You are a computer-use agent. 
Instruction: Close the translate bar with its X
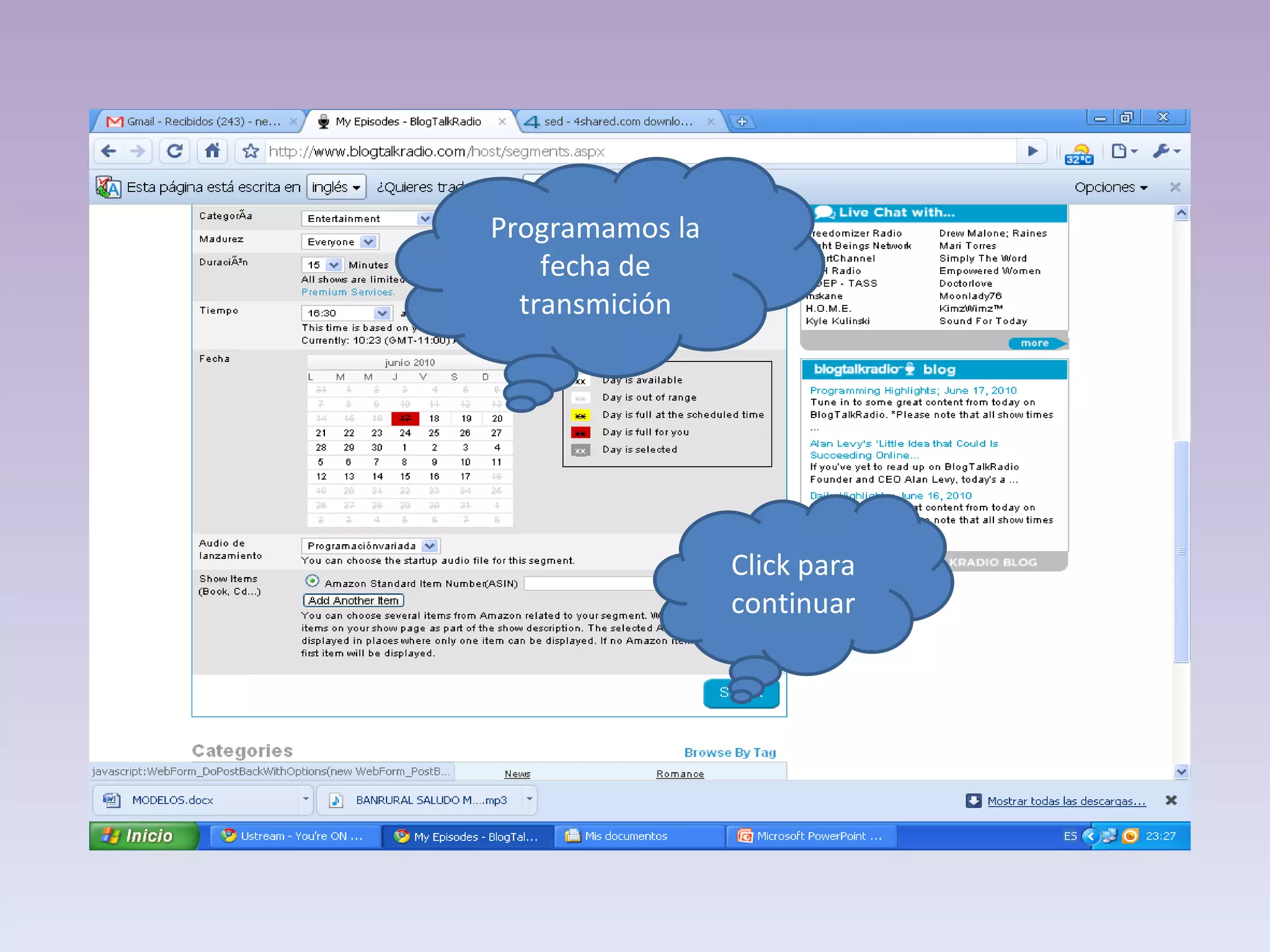(1175, 187)
